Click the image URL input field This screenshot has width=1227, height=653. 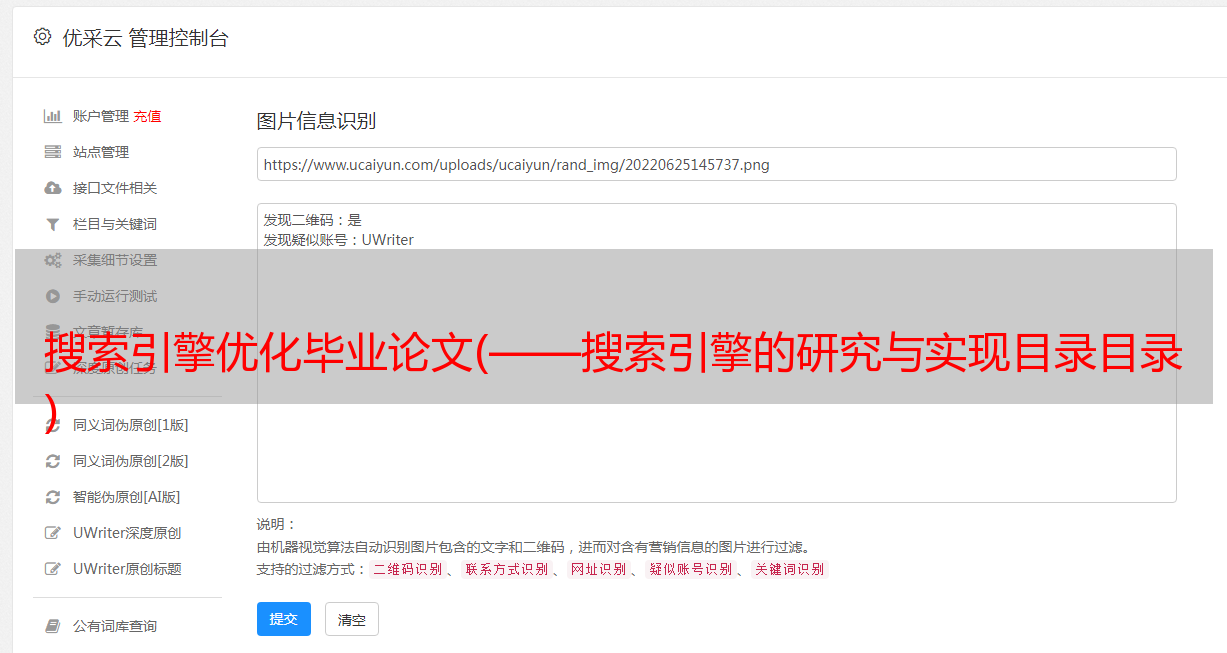coord(716,164)
